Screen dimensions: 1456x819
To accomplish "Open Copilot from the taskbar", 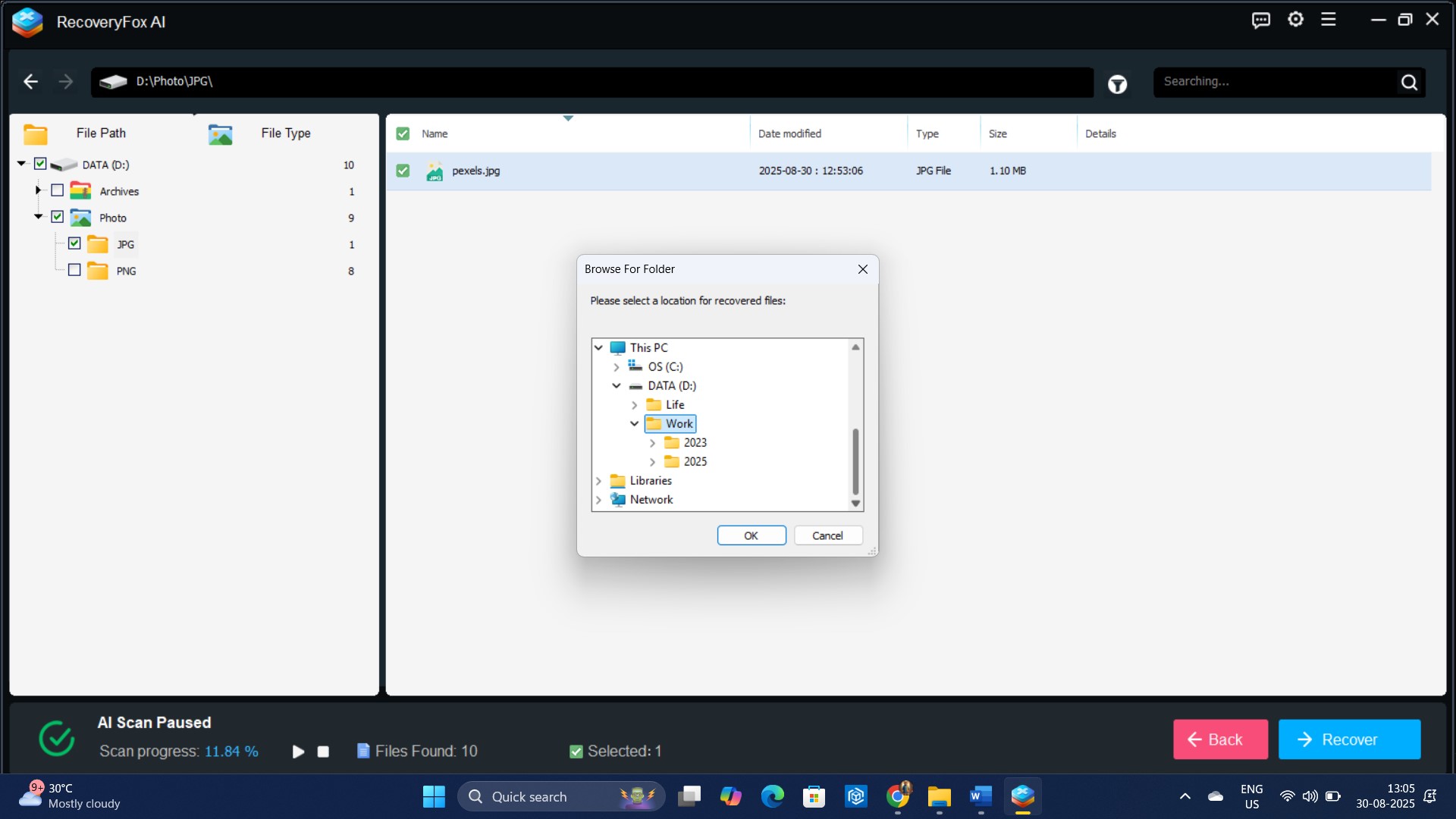I will point(731,796).
